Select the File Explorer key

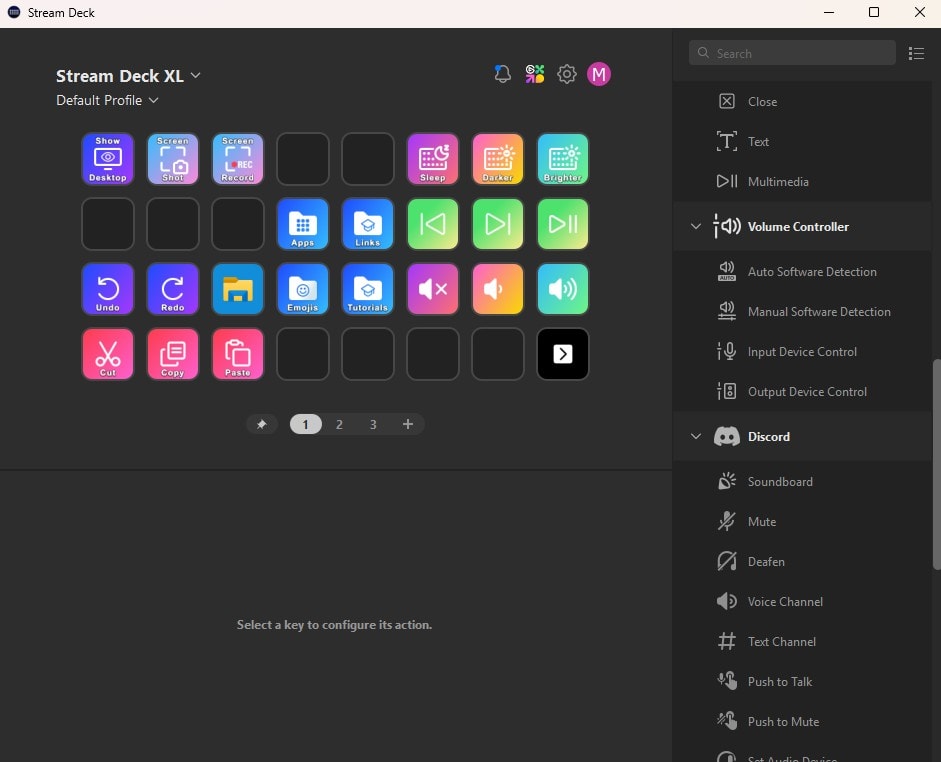pyautogui.click(x=238, y=289)
